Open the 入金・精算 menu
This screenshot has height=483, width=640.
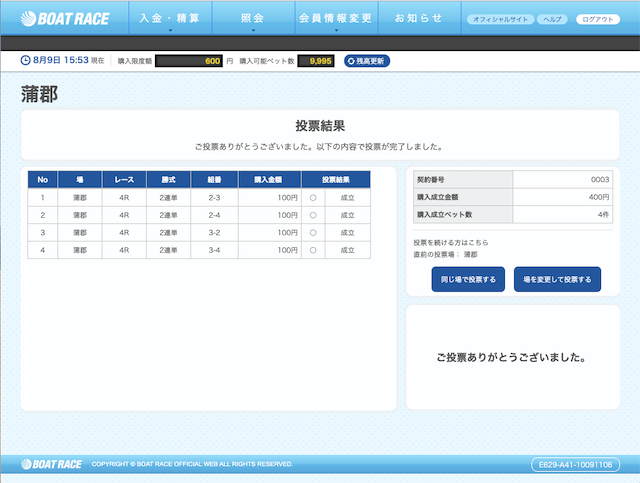click(170, 18)
